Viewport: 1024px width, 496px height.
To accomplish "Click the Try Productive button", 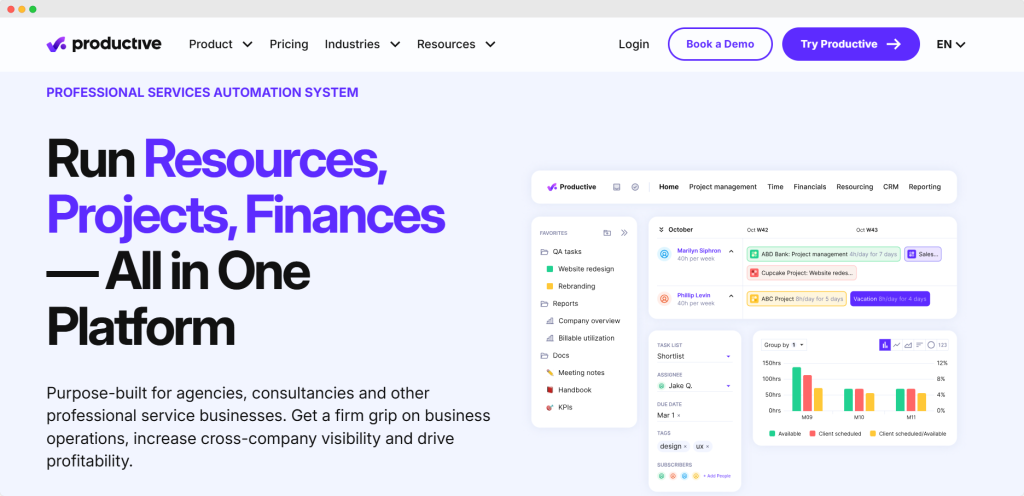I will pyautogui.click(x=850, y=44).
